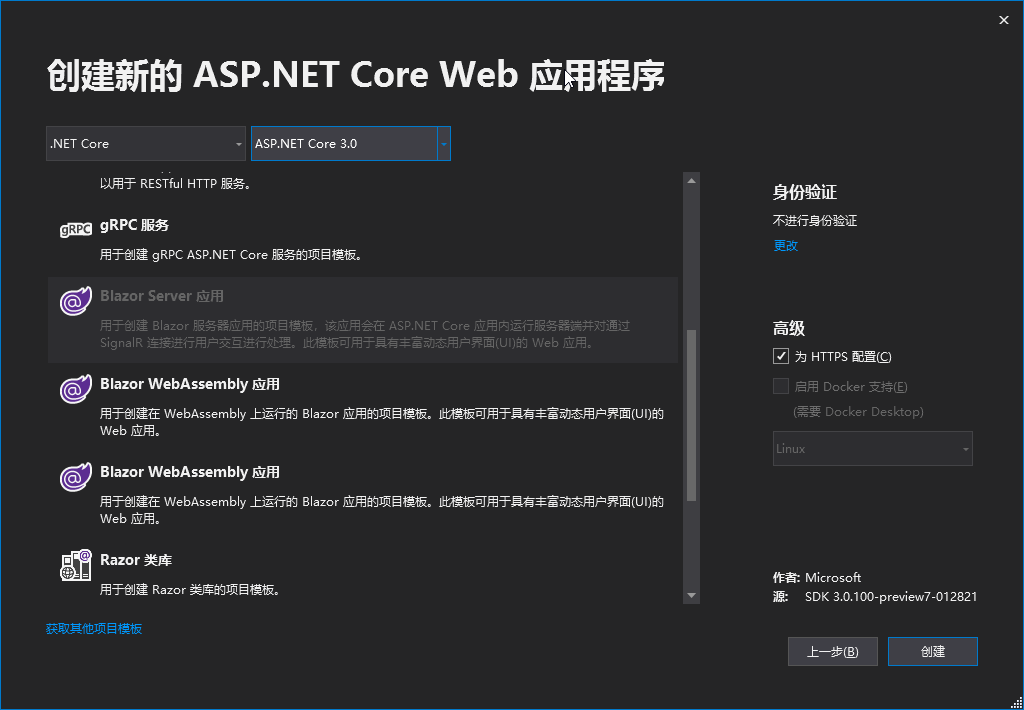
Task: Open the ASP.NET Core 3.0 version dropdown
Action: click(x=351, y=144)
